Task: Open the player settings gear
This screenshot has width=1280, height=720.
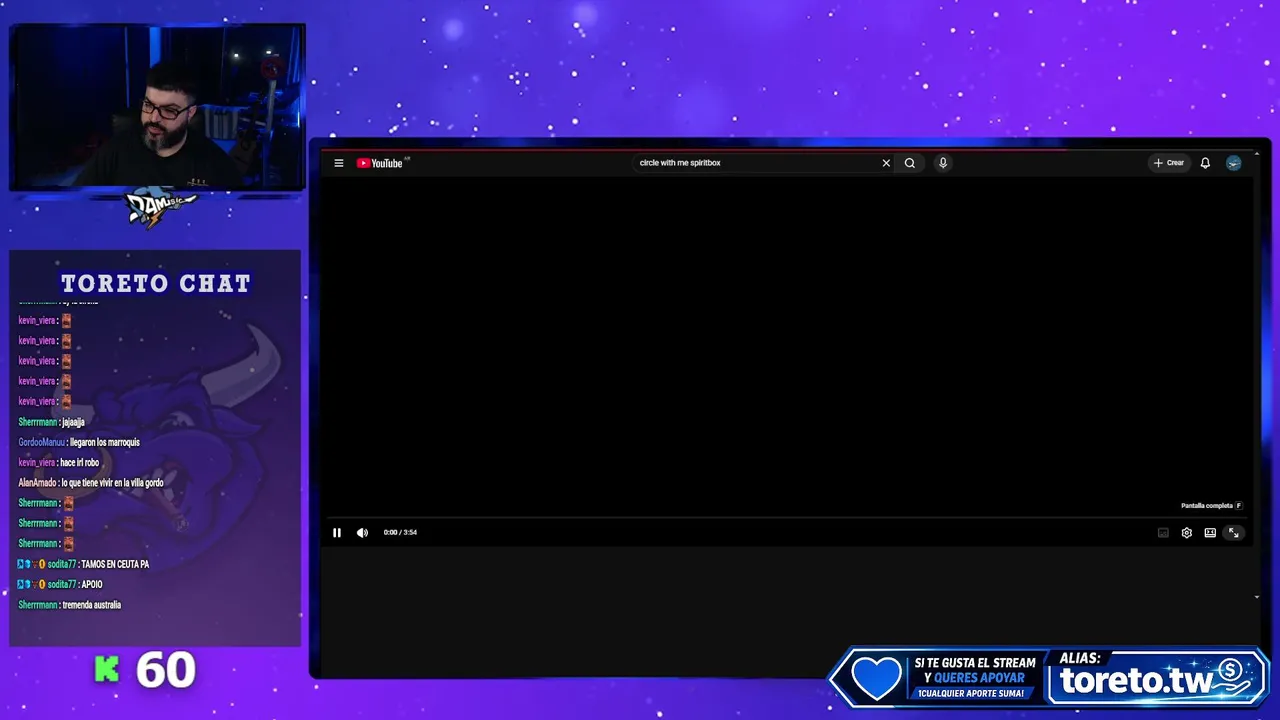Action: coord(1186,533)
